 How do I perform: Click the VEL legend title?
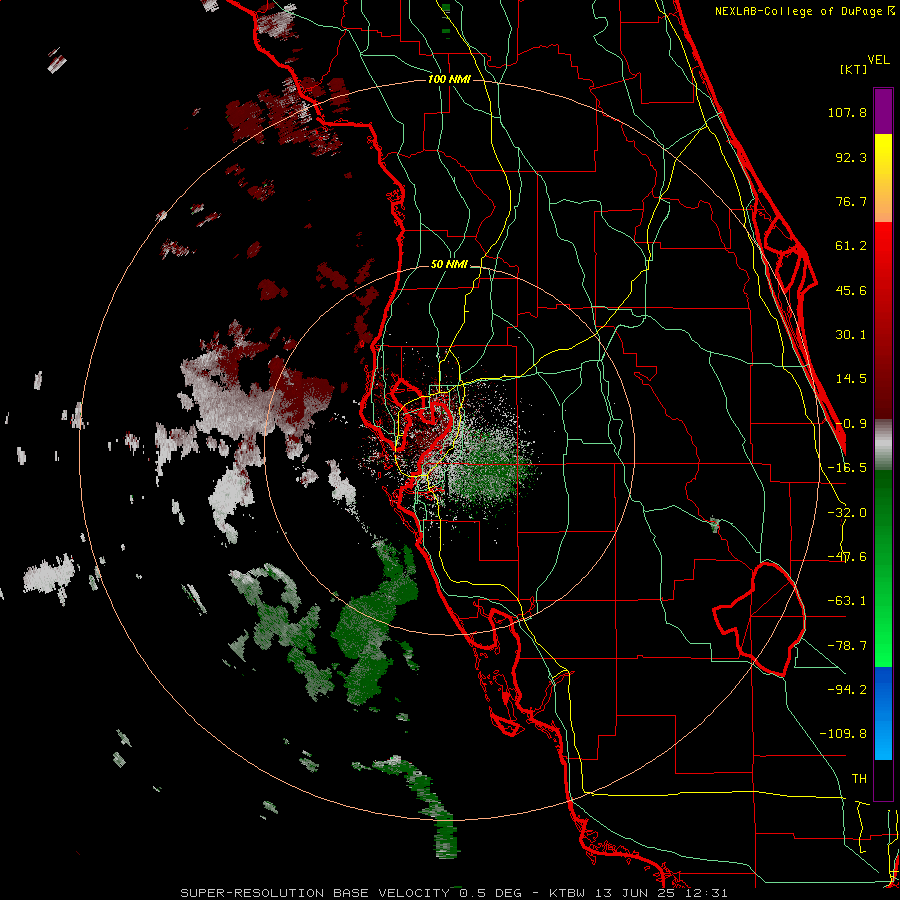coord(878,60)
